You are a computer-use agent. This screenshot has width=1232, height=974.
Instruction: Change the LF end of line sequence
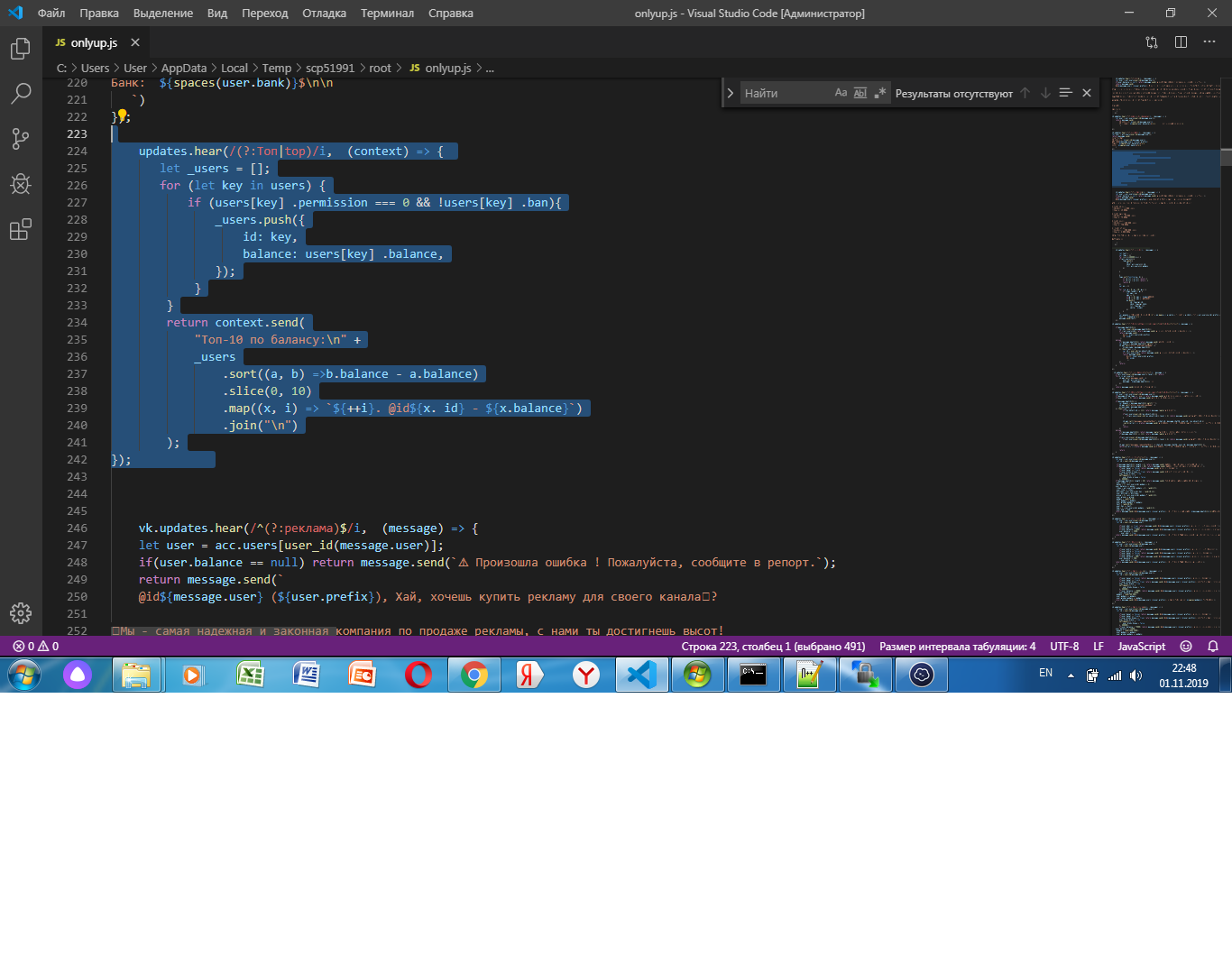(1099, 647)
